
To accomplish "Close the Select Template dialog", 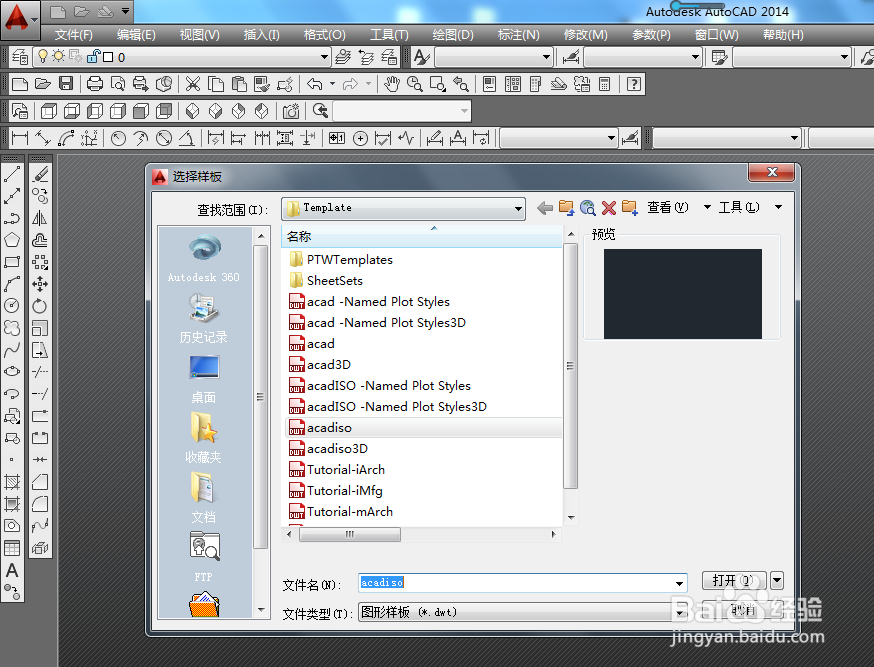I will pyautogui.click(x=771, y=172).
